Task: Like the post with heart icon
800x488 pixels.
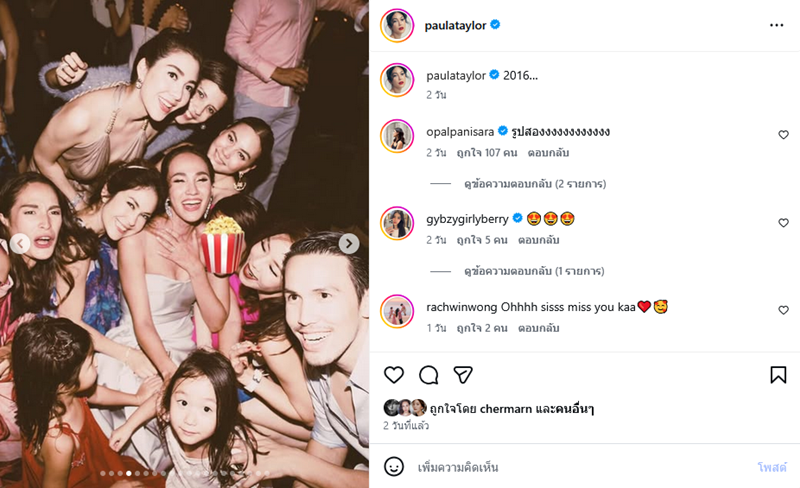Action: (394, 375)
